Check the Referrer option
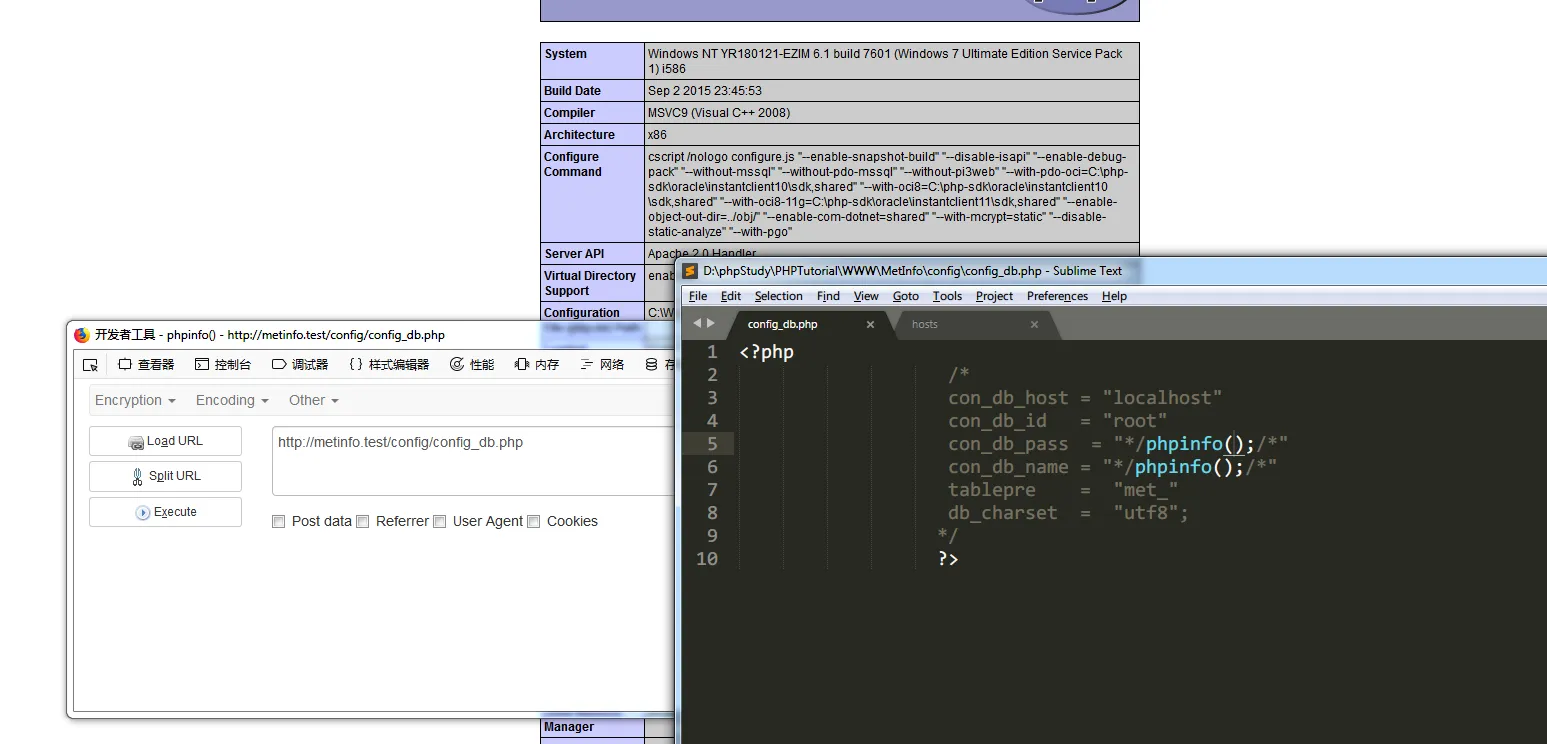Screen dimensions: 1547x744 coord(363,521)
